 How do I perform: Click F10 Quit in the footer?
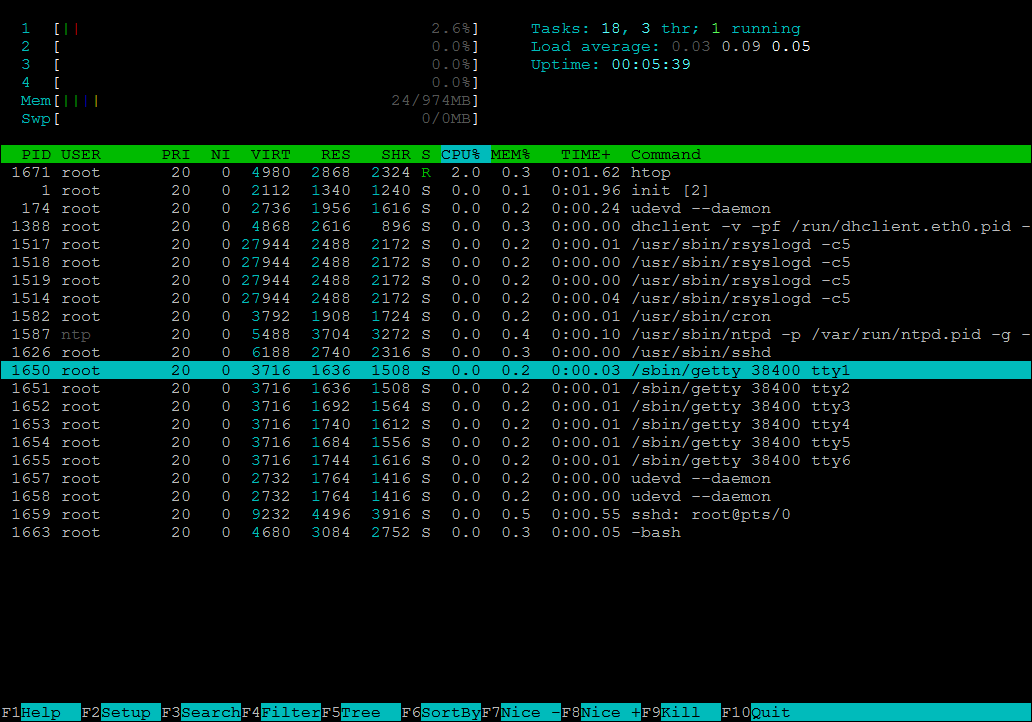770,713
